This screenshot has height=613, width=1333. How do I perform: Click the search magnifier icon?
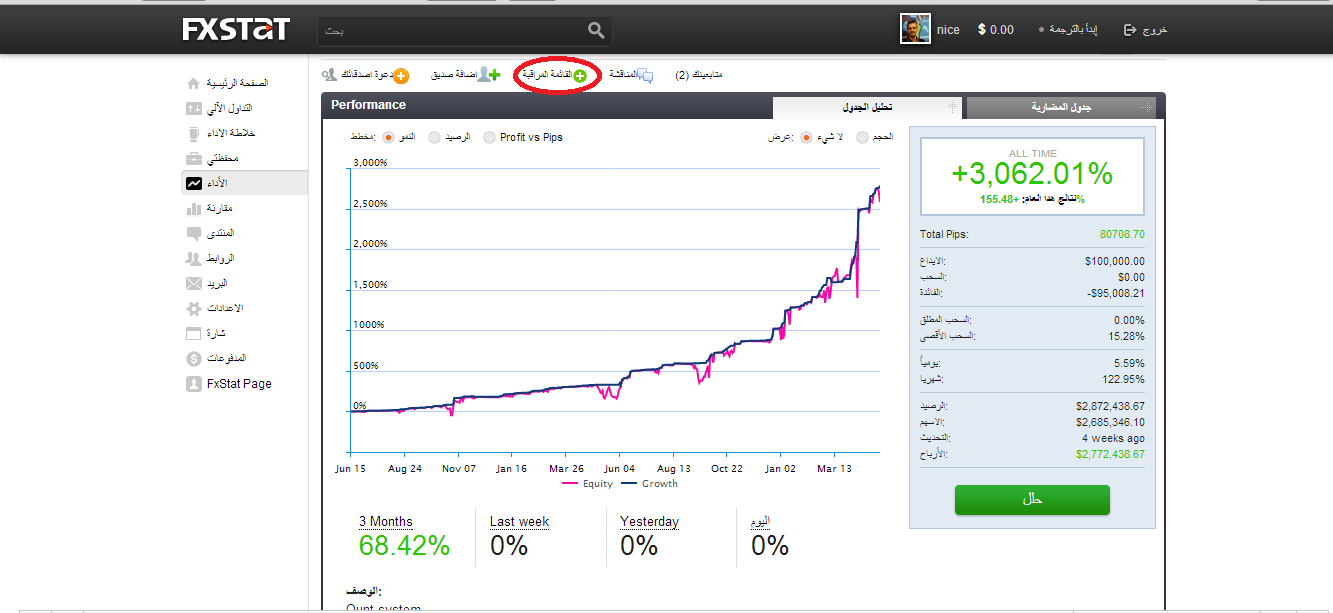coord(596,31)
